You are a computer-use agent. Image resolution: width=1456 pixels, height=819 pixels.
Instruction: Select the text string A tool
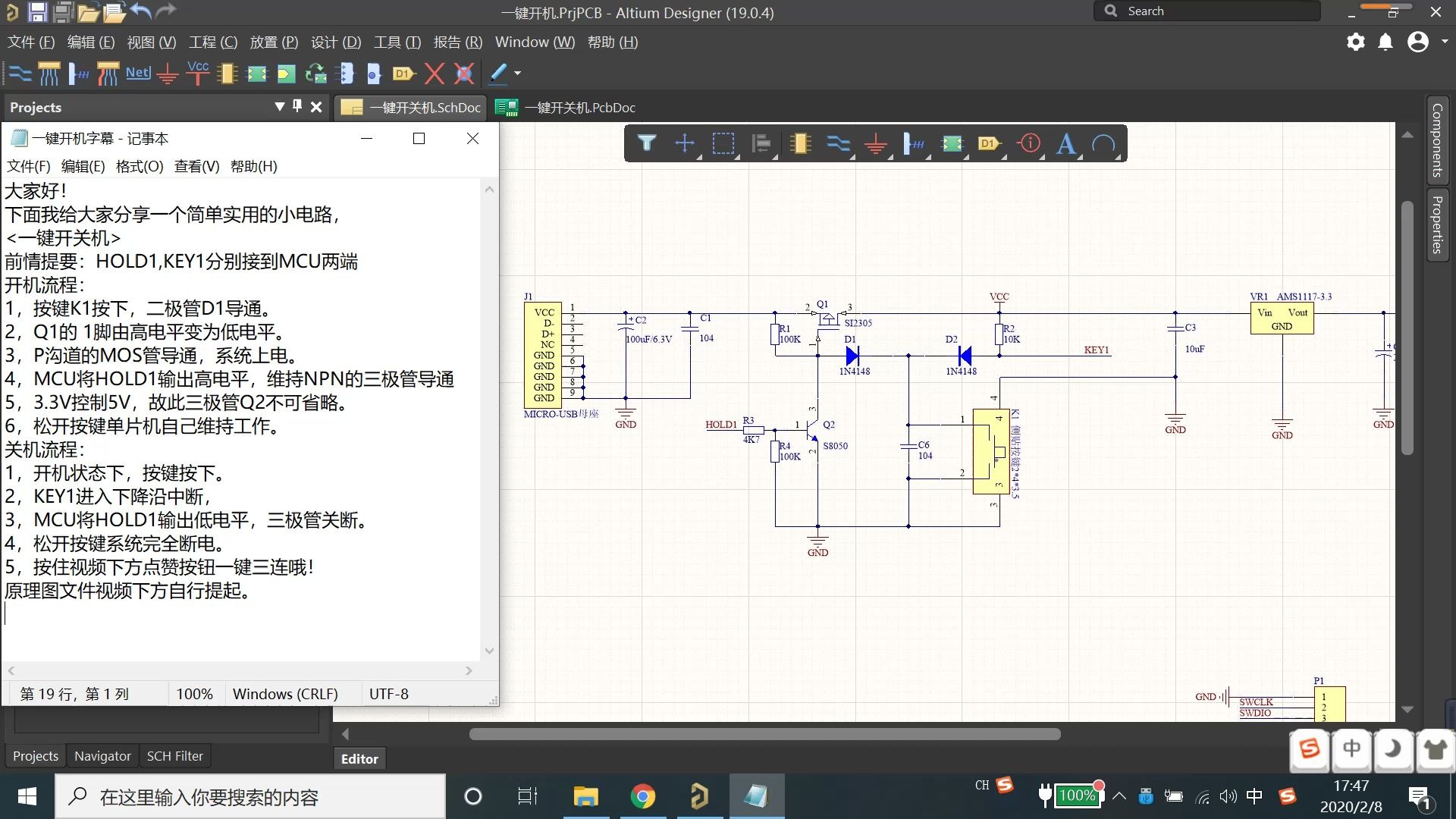(1066, 143)
